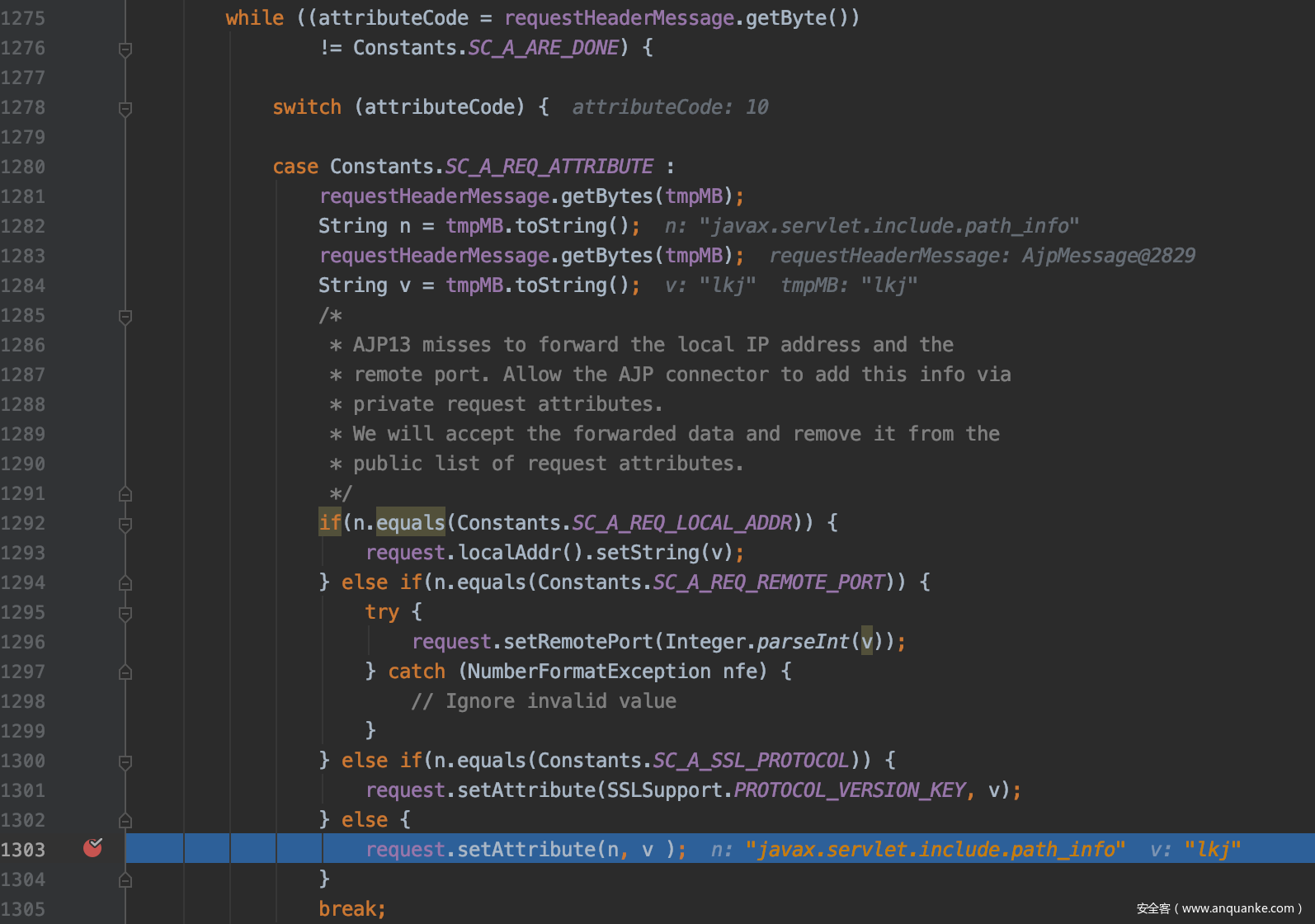
Task: Collapse the switch block at line 1278
Action: click(x=125, y=109)
